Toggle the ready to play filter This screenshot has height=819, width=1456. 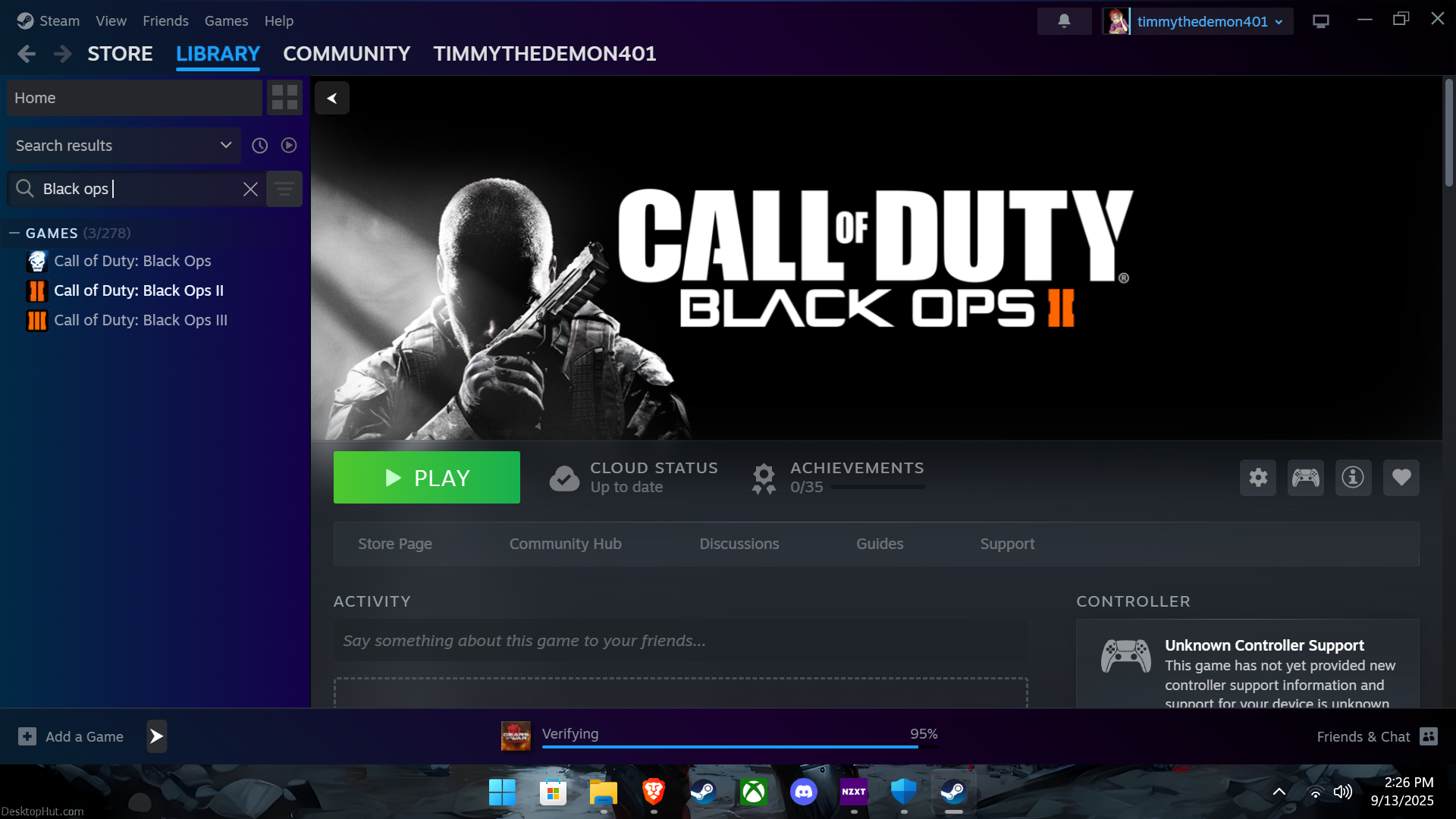point(289,146)
